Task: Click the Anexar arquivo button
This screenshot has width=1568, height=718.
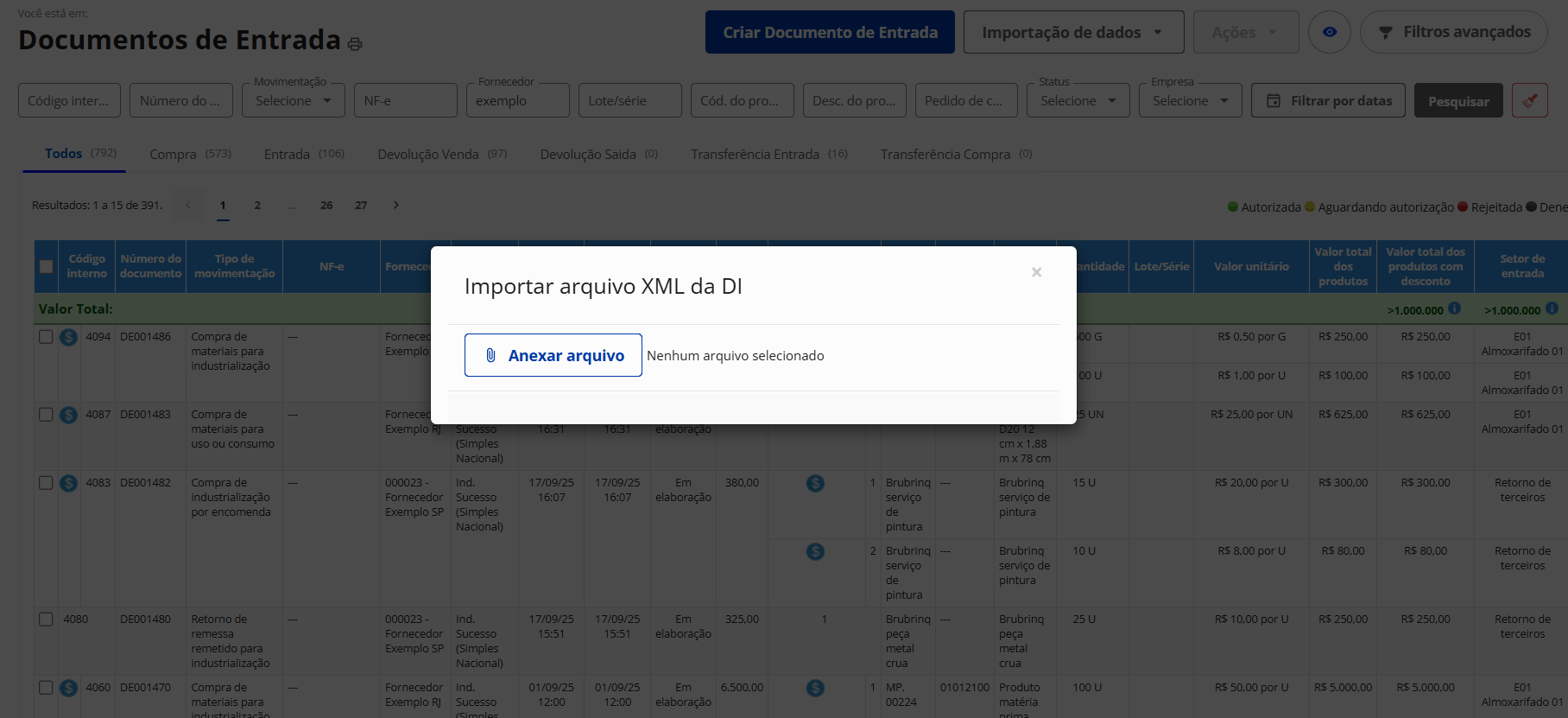Action: (553, 355)
